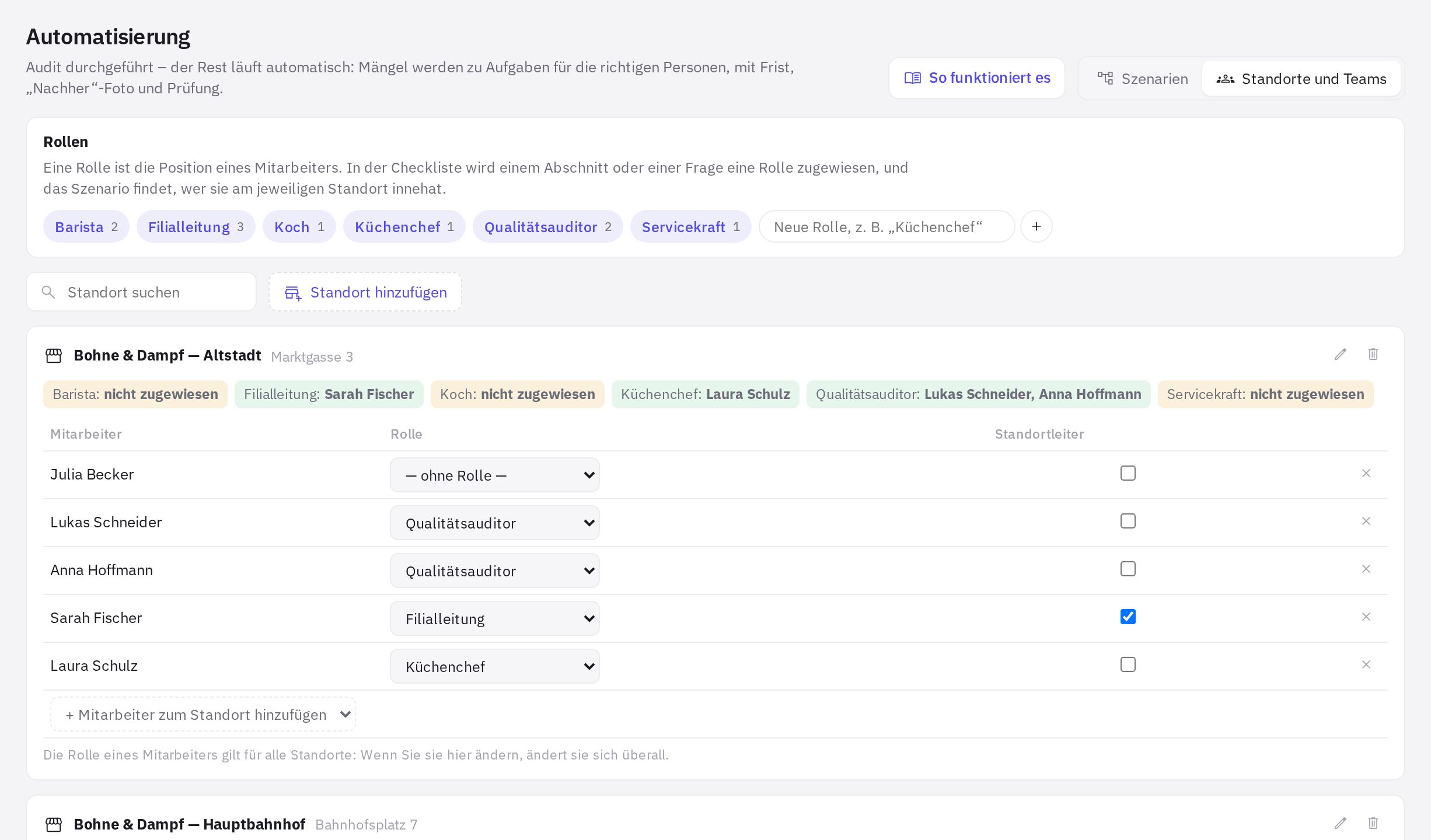This screenshot has height=840, width=1431.
Task: Select the Barista role chip
Action: point(86,226)
